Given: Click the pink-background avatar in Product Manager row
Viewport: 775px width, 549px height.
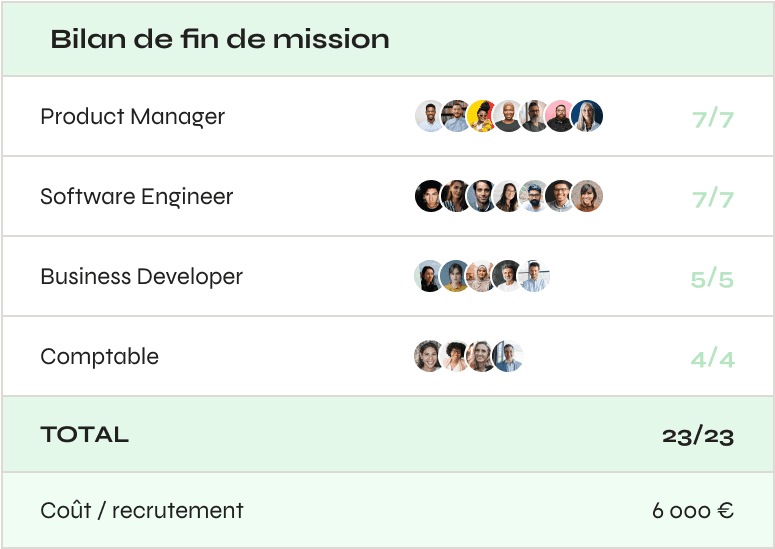Looking at the screenshot, I should coord(561,117).
